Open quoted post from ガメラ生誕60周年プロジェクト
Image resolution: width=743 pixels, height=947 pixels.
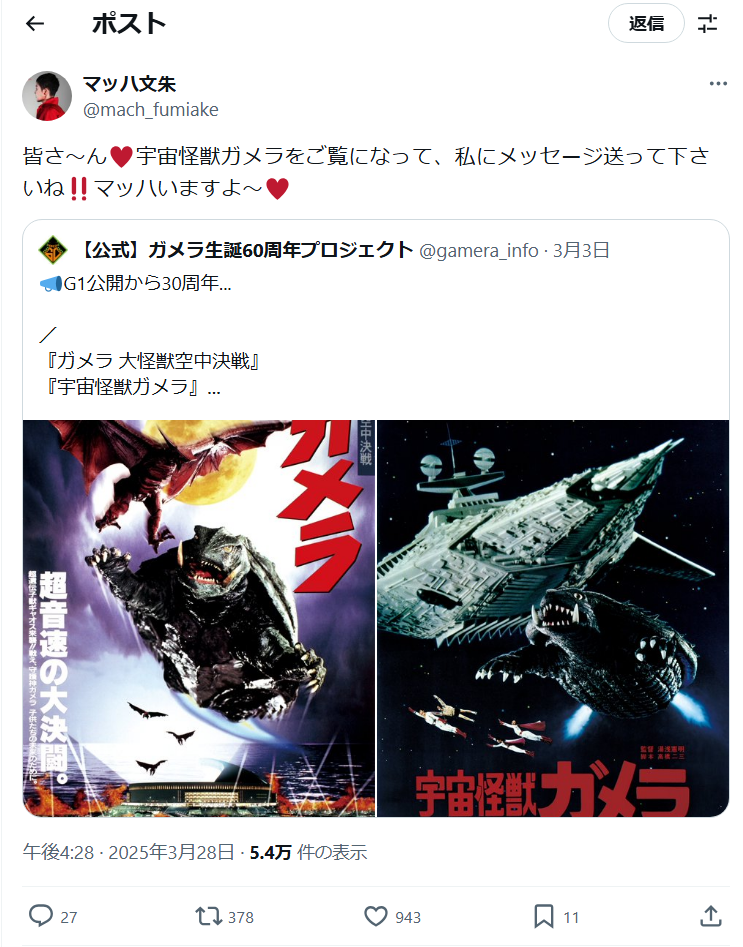[376, 320]
